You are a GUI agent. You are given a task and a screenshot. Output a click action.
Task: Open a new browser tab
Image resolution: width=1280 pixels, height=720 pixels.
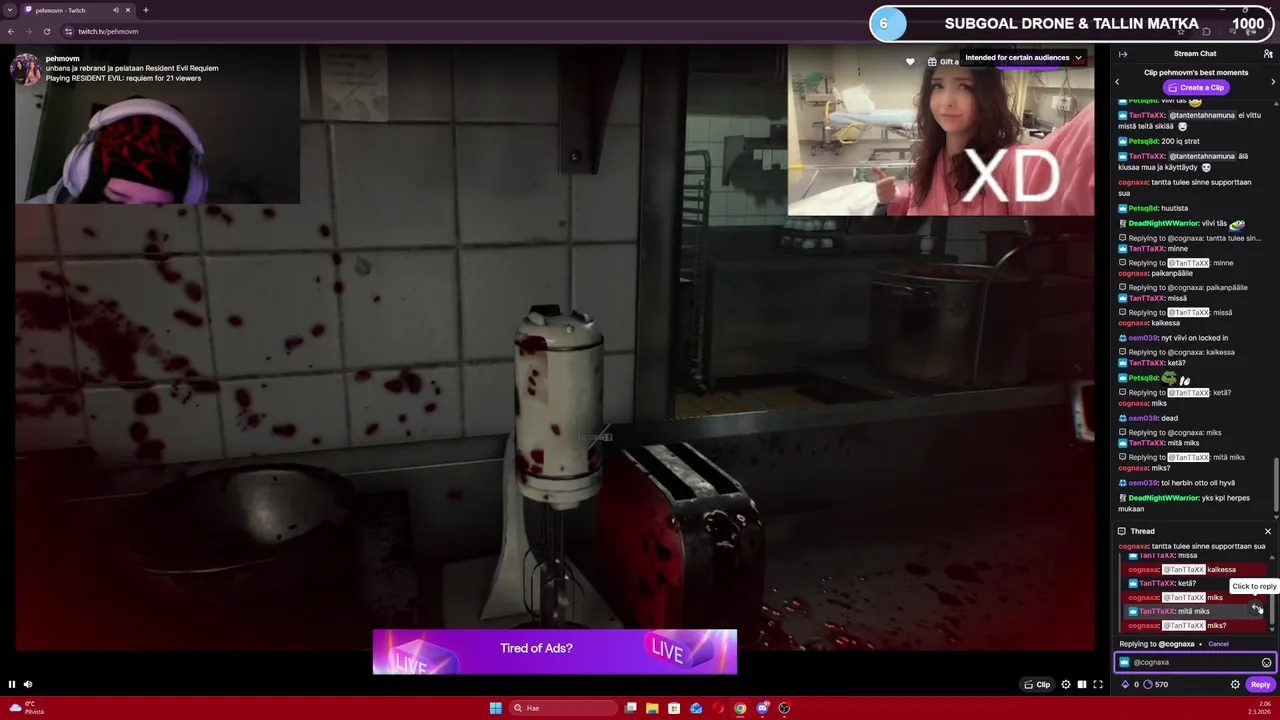(146, 10)
